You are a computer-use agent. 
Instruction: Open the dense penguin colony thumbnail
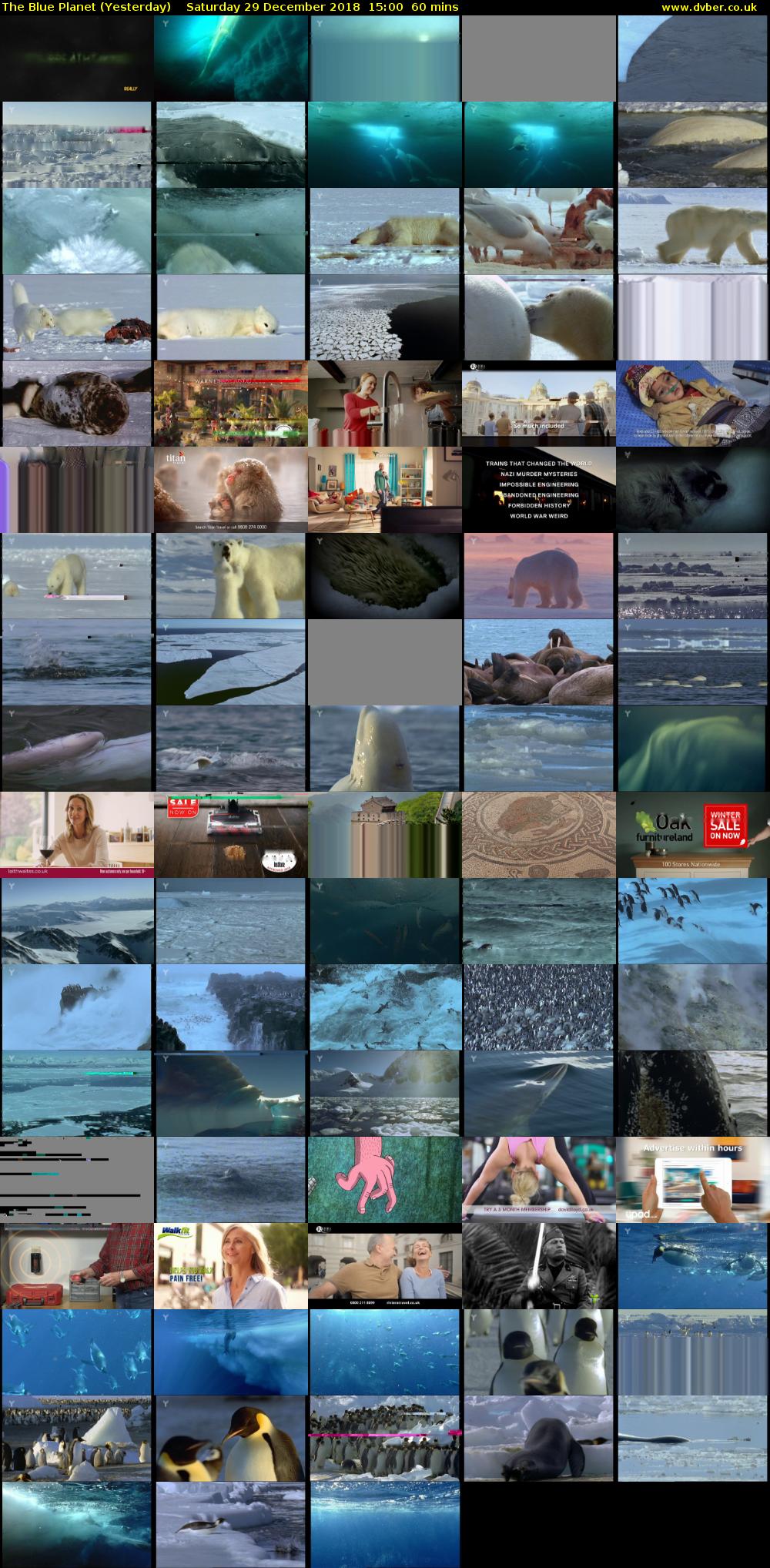click(539, 1008)
